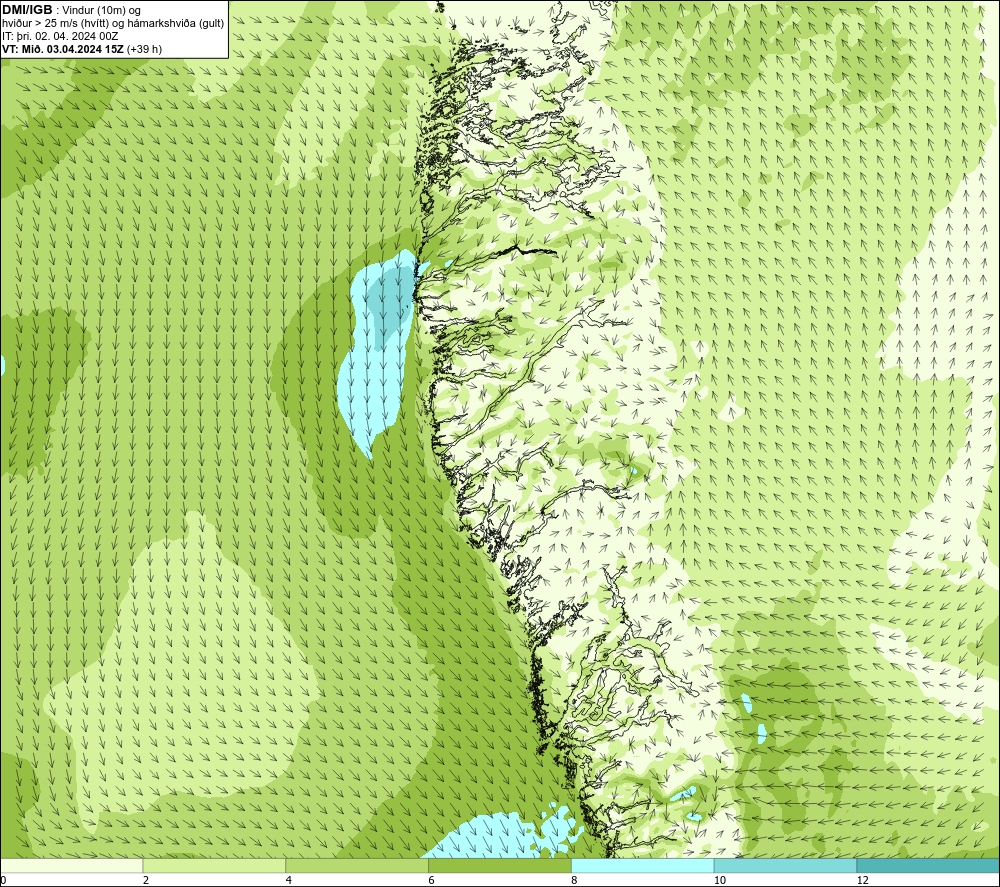This screenshot has height=887, width=1000.
Task: Click the scale label '8'
Action: click(x=575, y=880)
